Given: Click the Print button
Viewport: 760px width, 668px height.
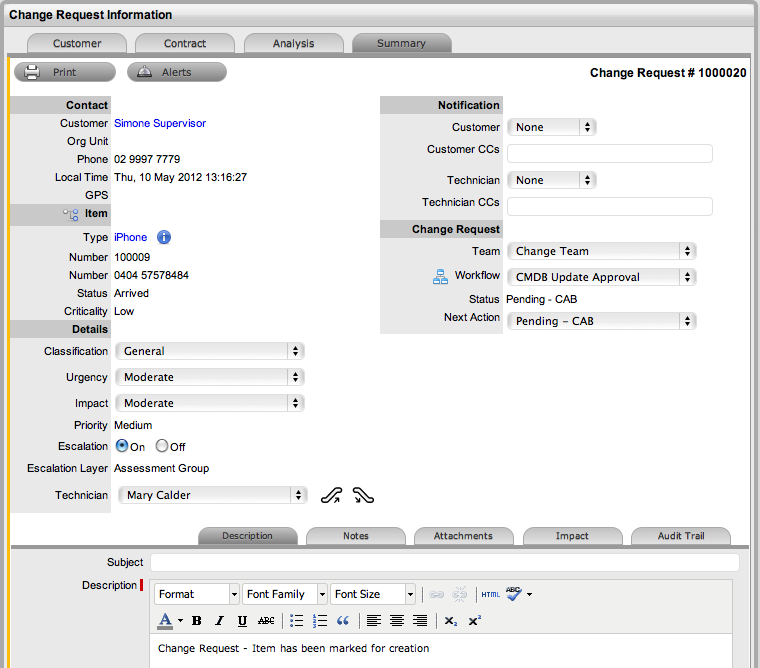Looking at the screenshot, I should click(x=64, y=72).
